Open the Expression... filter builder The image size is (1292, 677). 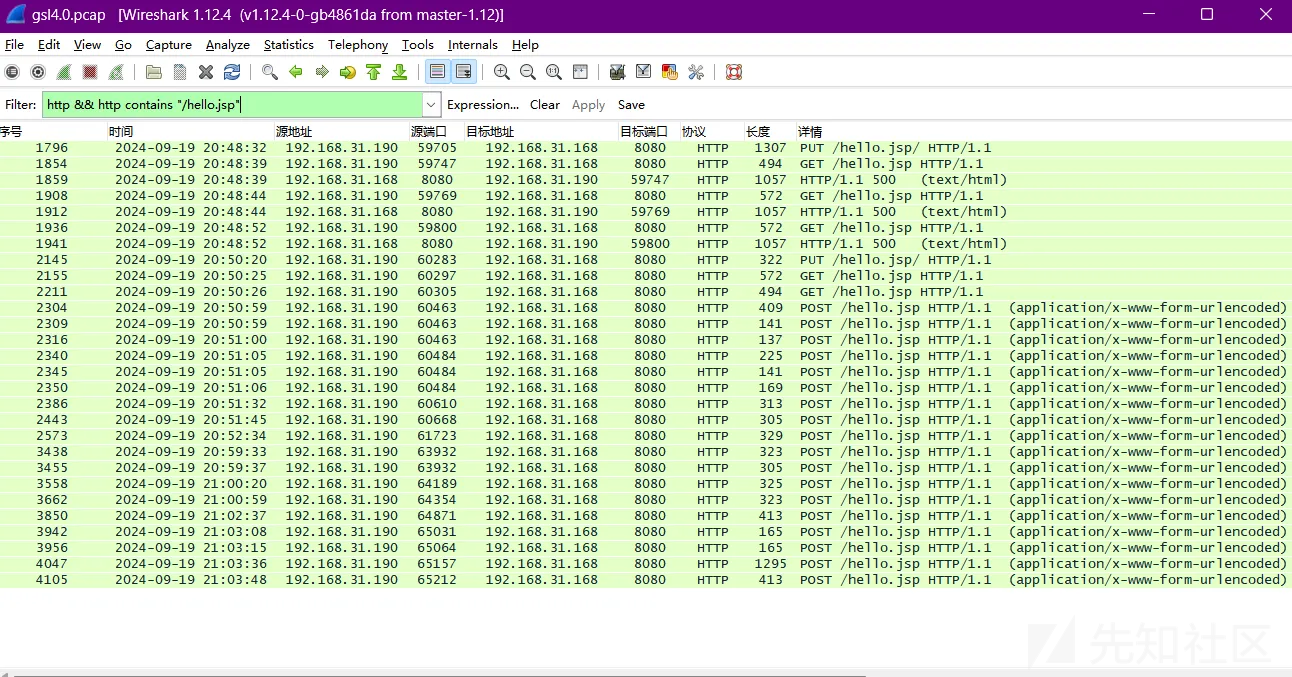click(x=483, y=104)
